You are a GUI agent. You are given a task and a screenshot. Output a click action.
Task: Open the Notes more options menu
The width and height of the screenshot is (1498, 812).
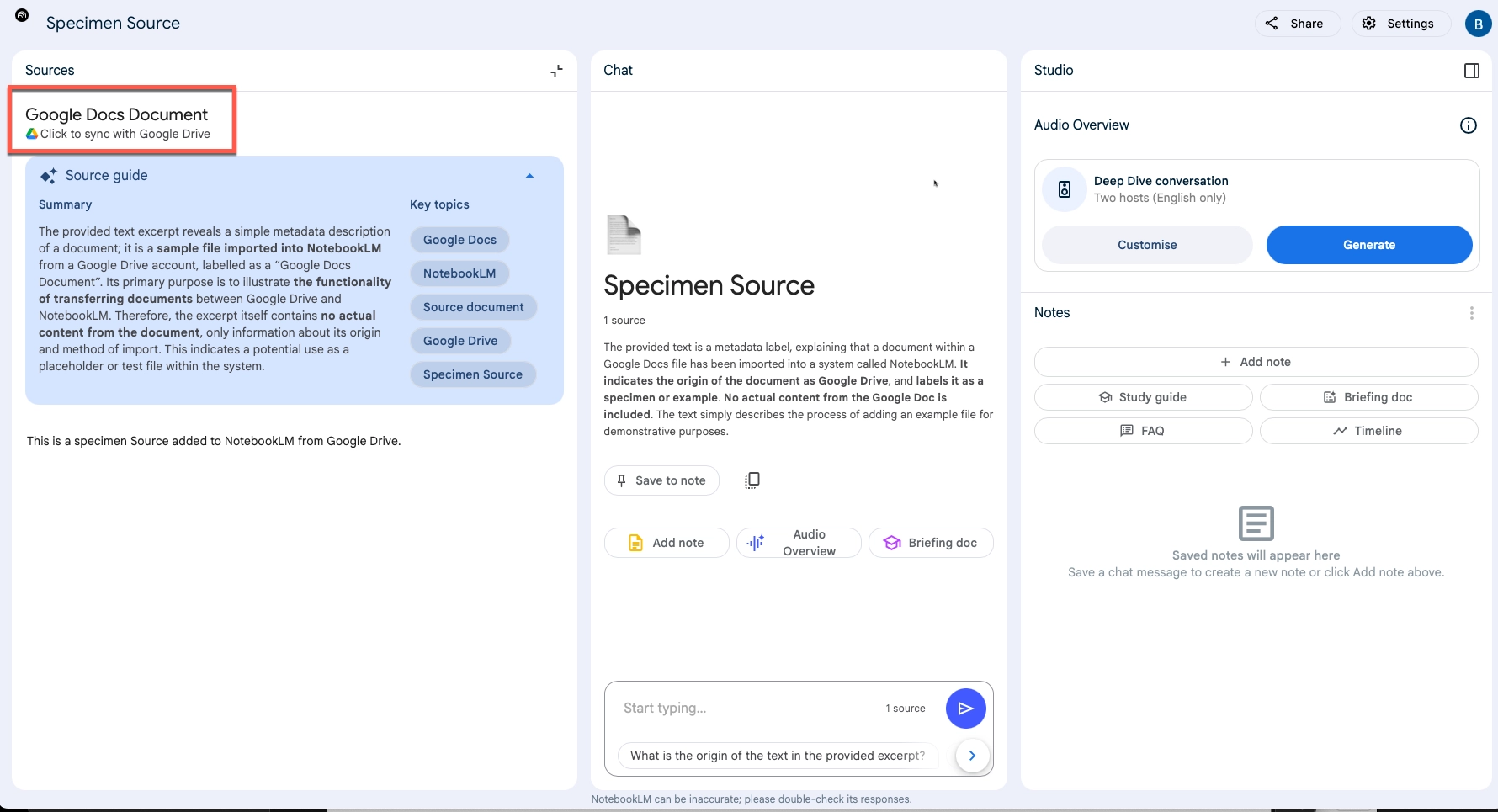pos(1471,313)
